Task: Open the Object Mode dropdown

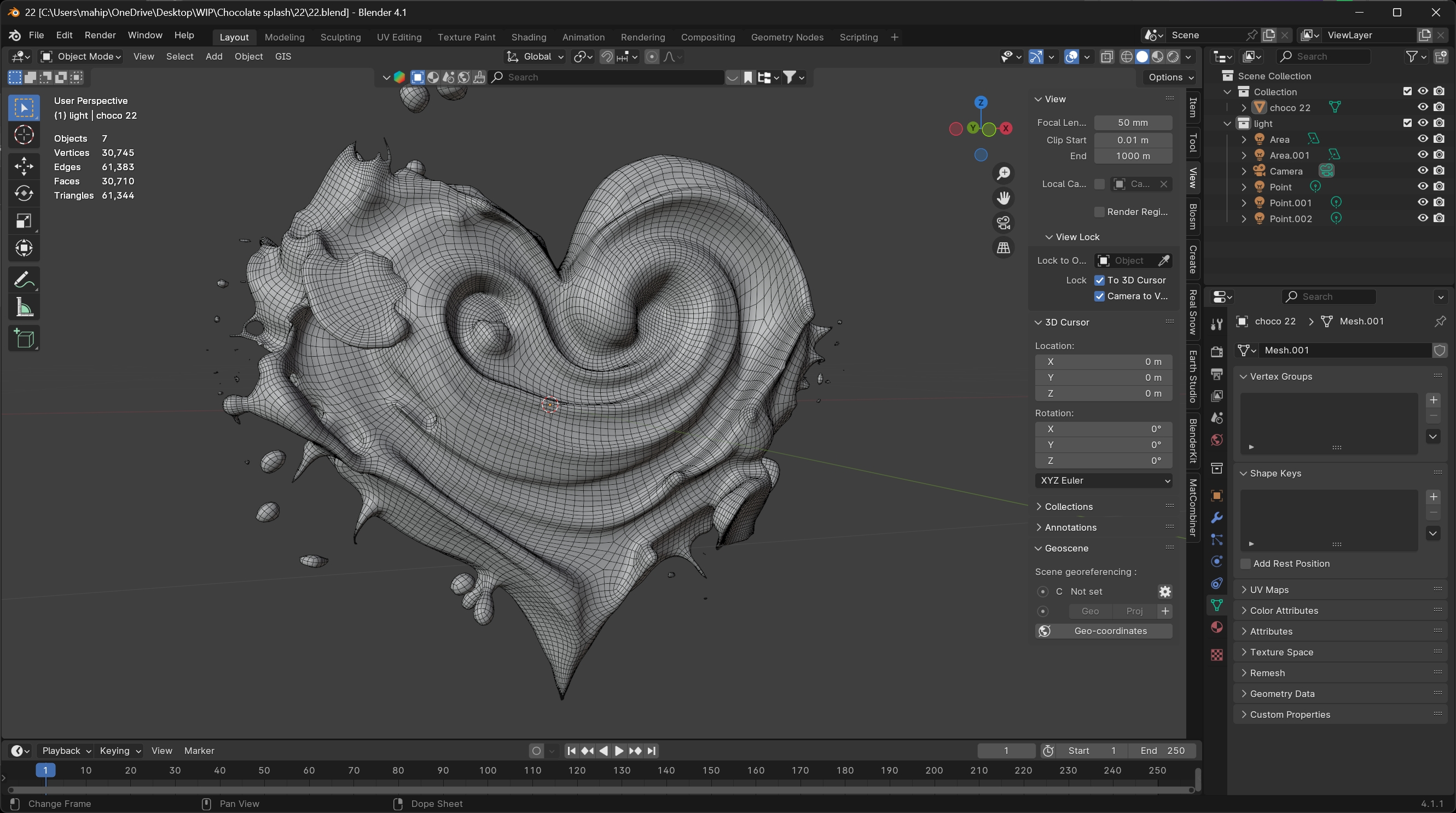Action: tap(81, 56)
